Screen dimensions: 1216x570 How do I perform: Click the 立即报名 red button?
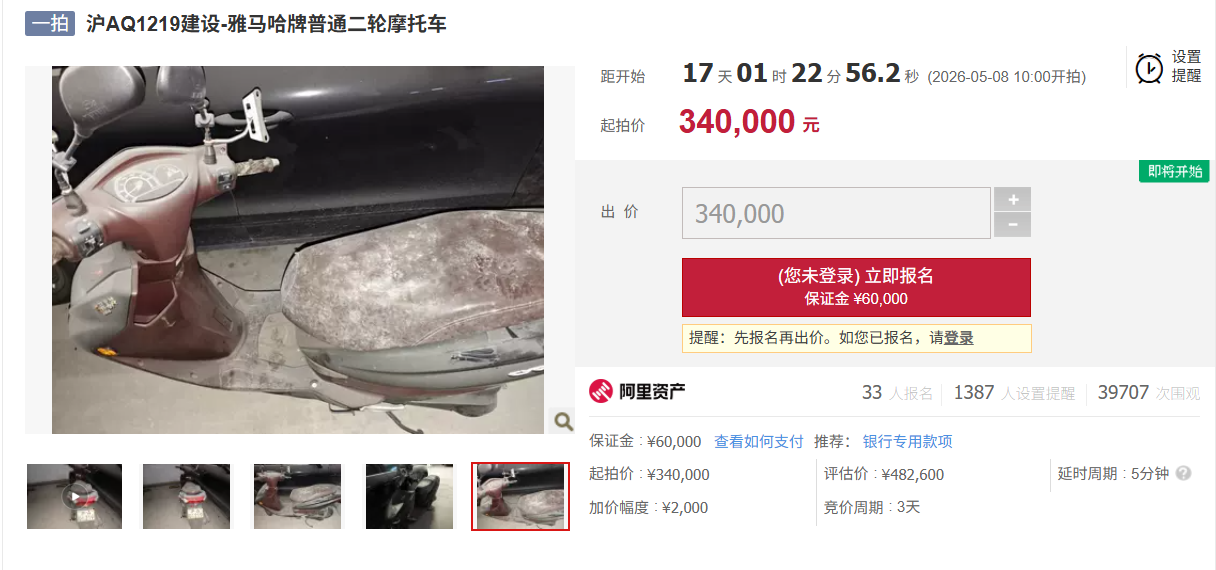pyautogui.click(x=856, y=287)
